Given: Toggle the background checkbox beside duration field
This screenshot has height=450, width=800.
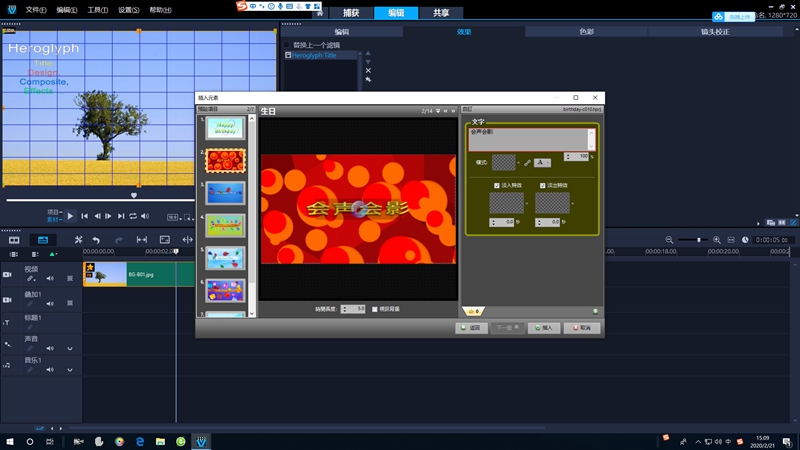Looking at the screenshot, I should (x=374, y=309).
